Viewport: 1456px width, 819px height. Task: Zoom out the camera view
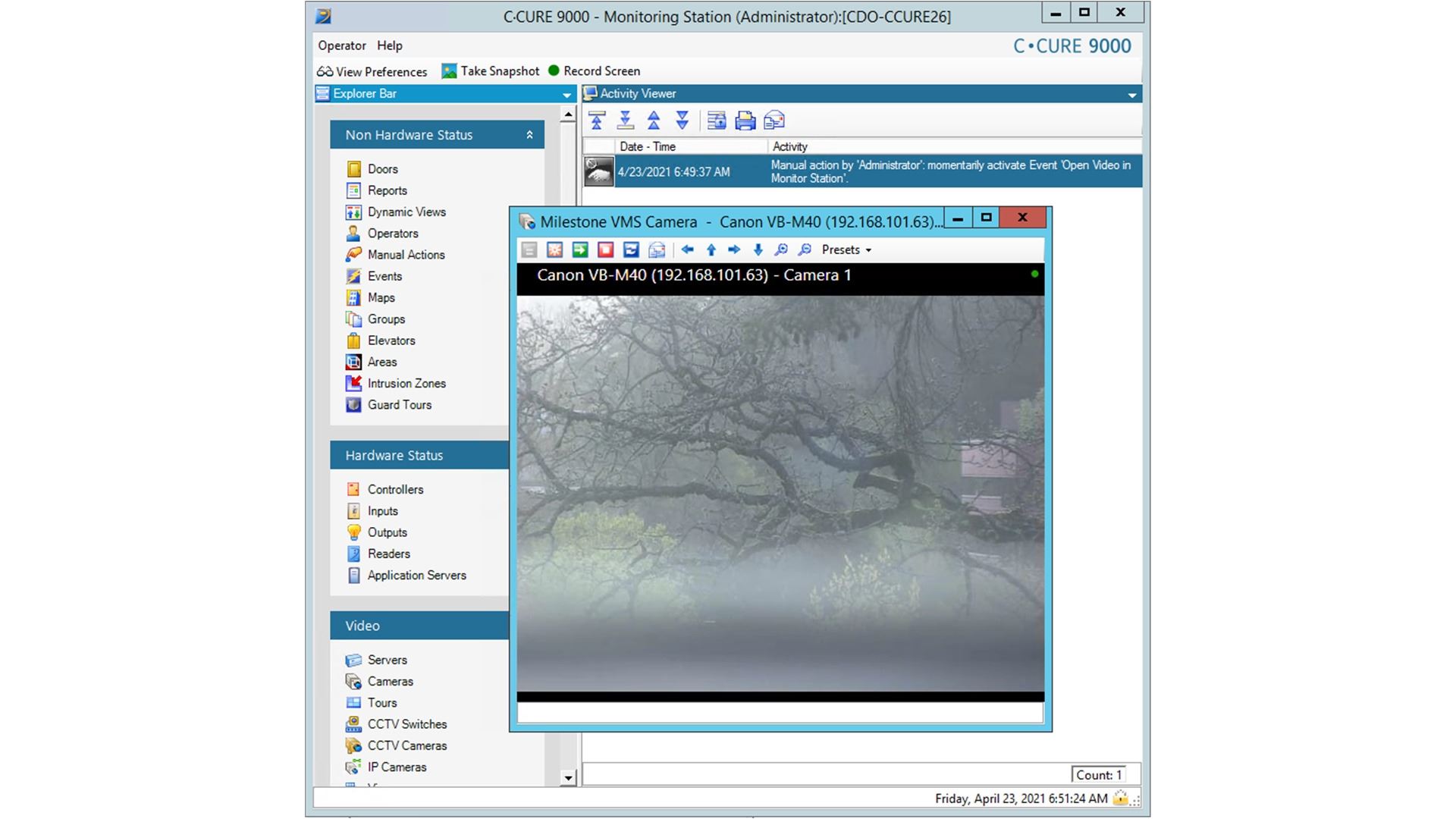(805, 249)
